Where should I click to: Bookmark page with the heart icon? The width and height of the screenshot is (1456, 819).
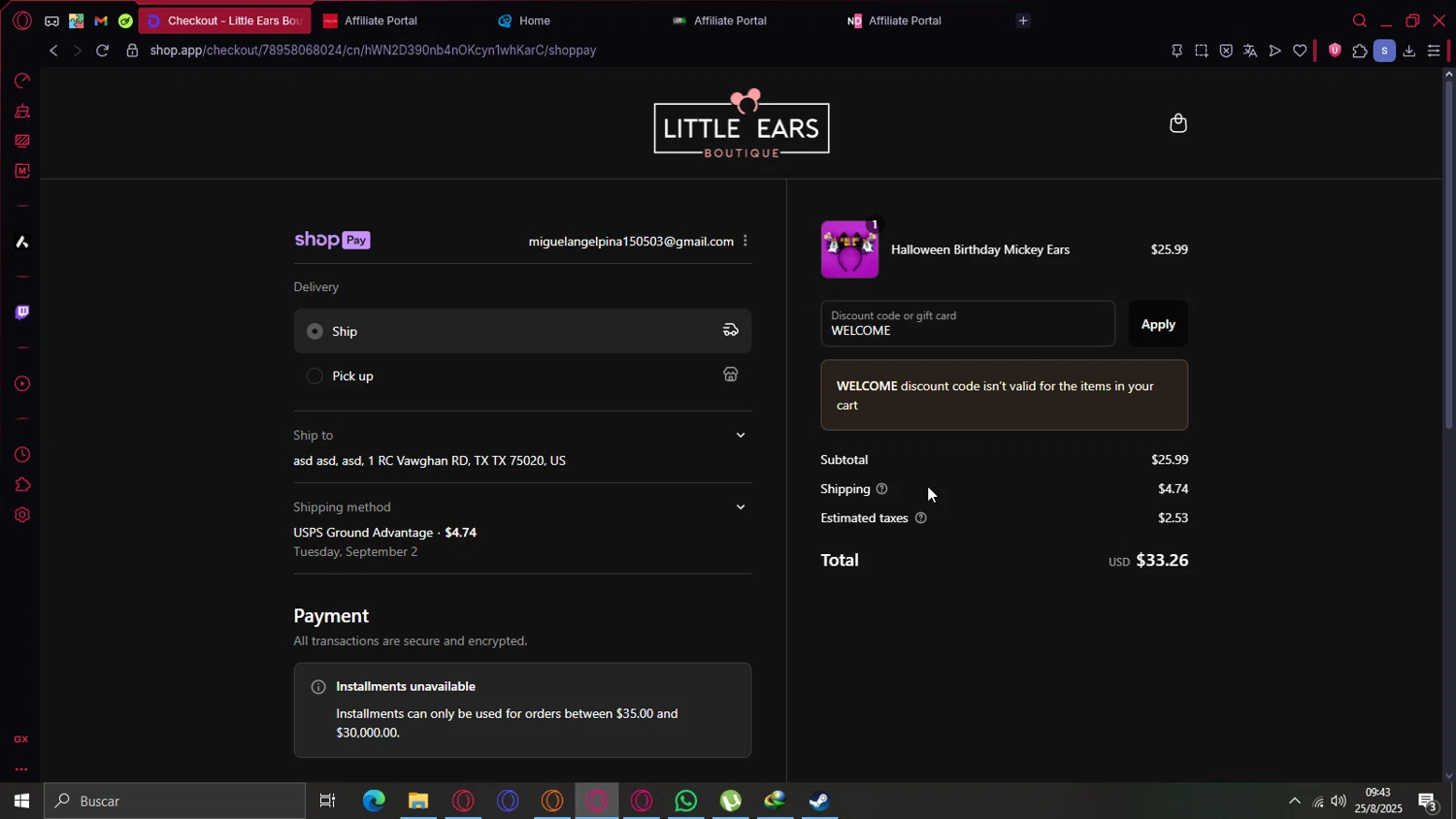(x=1300, y=50)
